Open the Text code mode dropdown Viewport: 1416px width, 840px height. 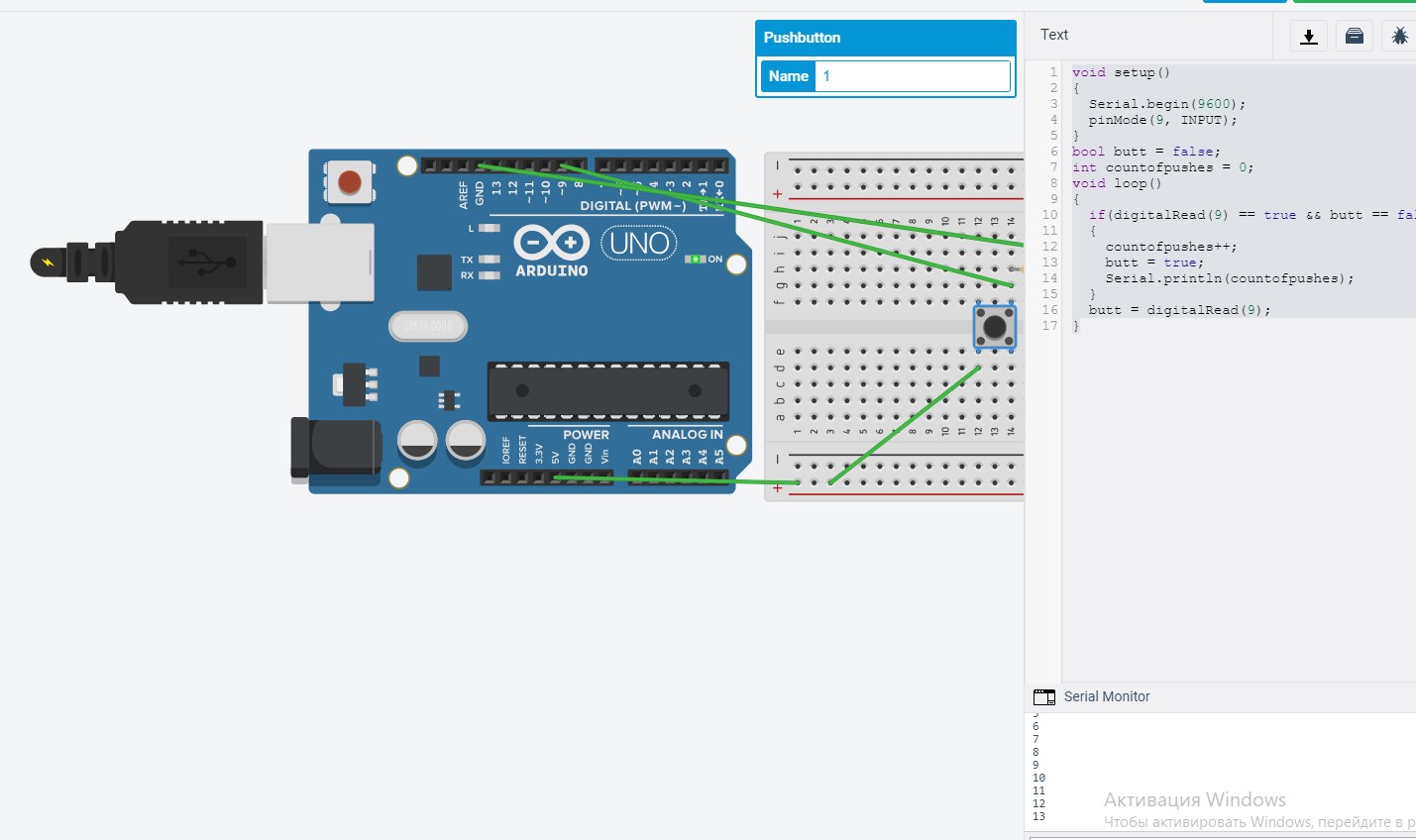(1054, 35)
